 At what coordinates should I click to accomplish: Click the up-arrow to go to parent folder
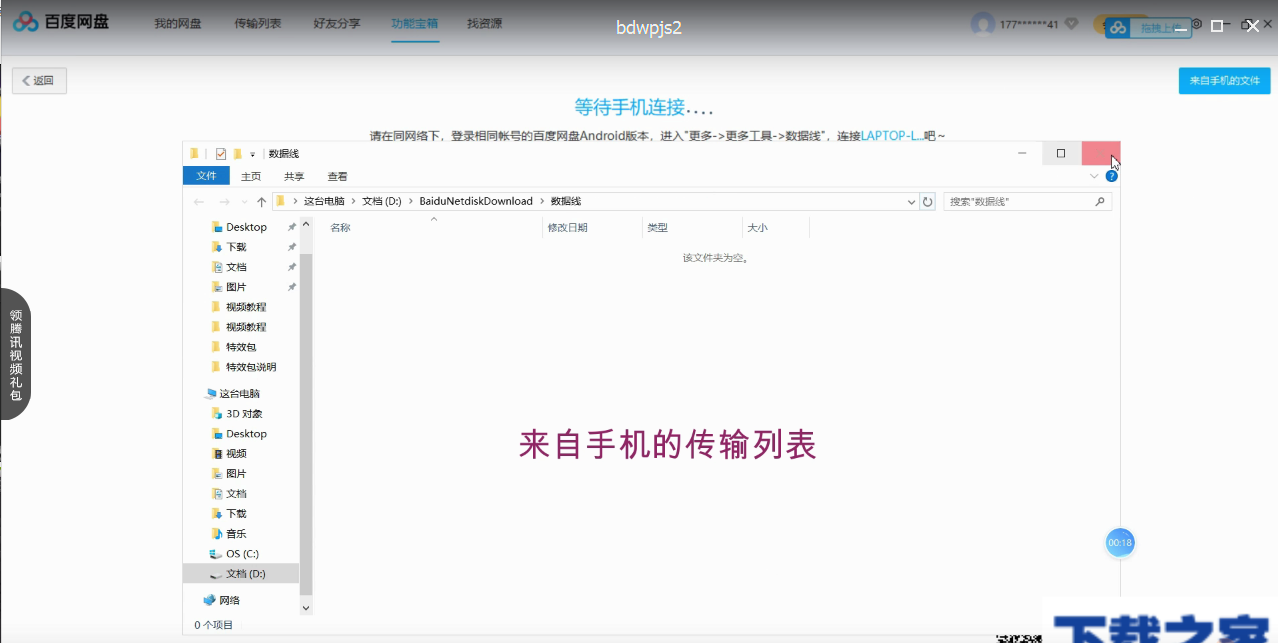pyautogui.click(x=262, y=200)
